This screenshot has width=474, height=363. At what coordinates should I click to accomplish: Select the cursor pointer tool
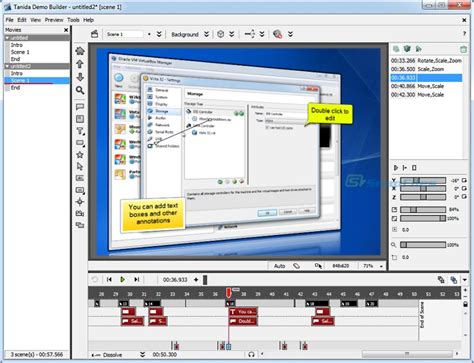point(80,166)
